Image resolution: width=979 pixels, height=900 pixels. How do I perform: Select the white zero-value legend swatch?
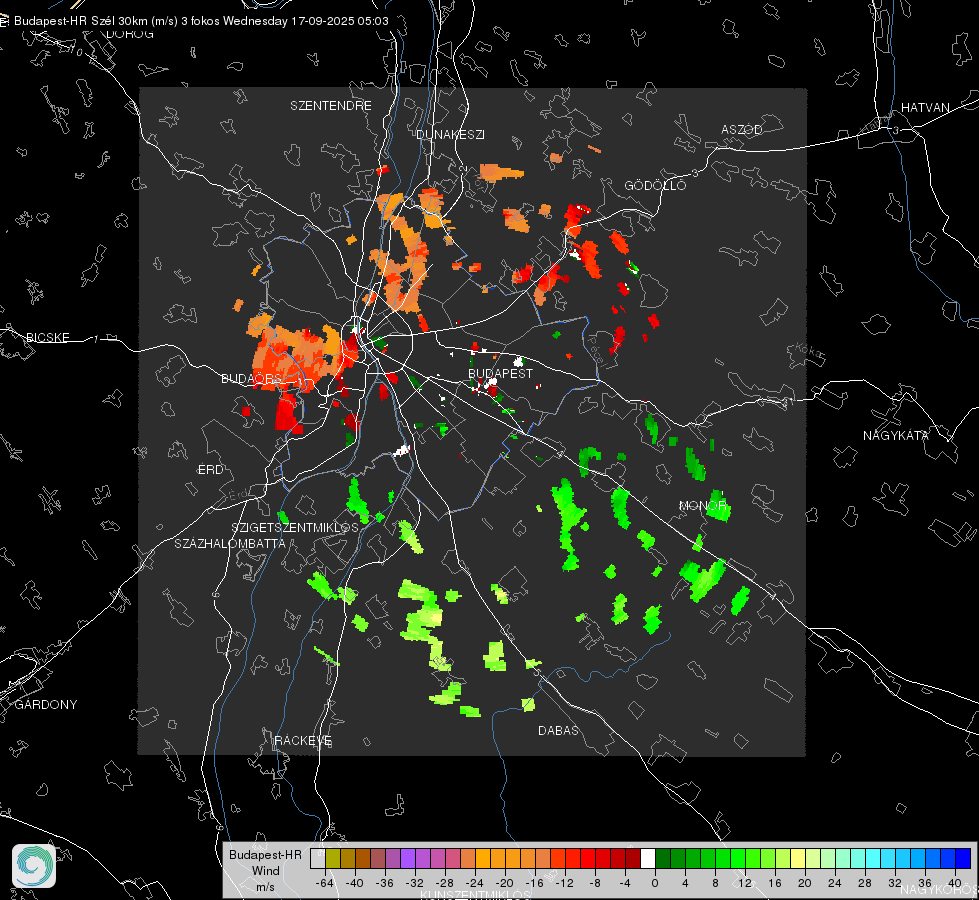[648, 858]
